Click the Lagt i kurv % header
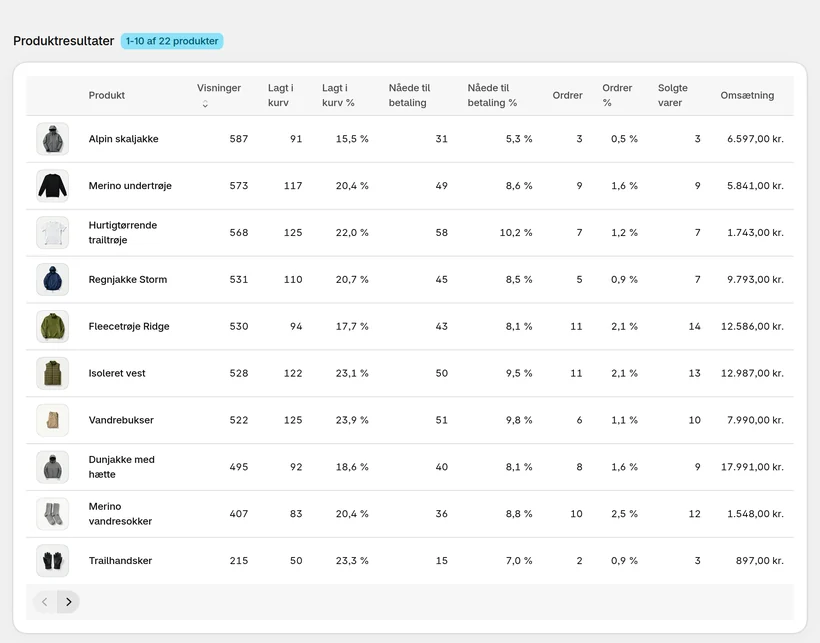Image resolution: width=820 pixels, height=643 pixels. coord(338,95)
